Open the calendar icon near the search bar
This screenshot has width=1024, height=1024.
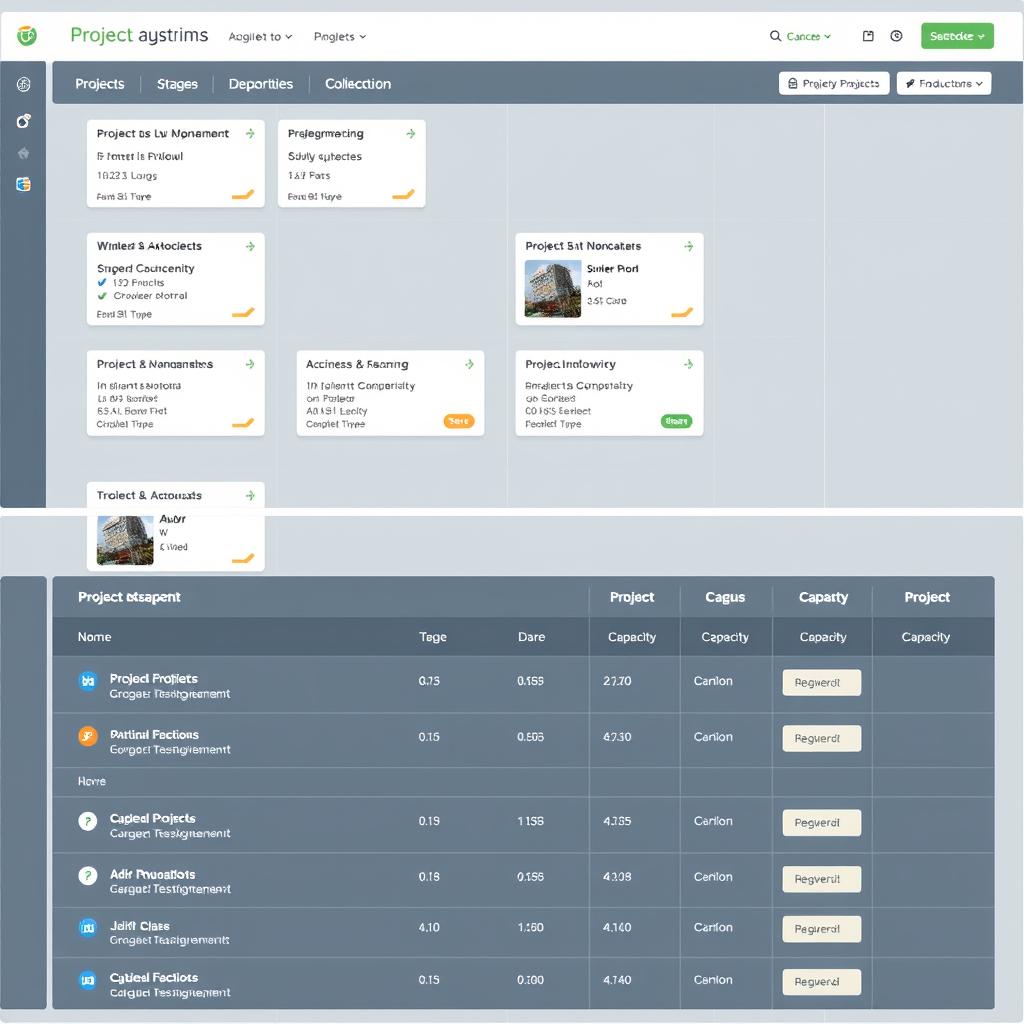pyautogui.click(x=868, y=34)
